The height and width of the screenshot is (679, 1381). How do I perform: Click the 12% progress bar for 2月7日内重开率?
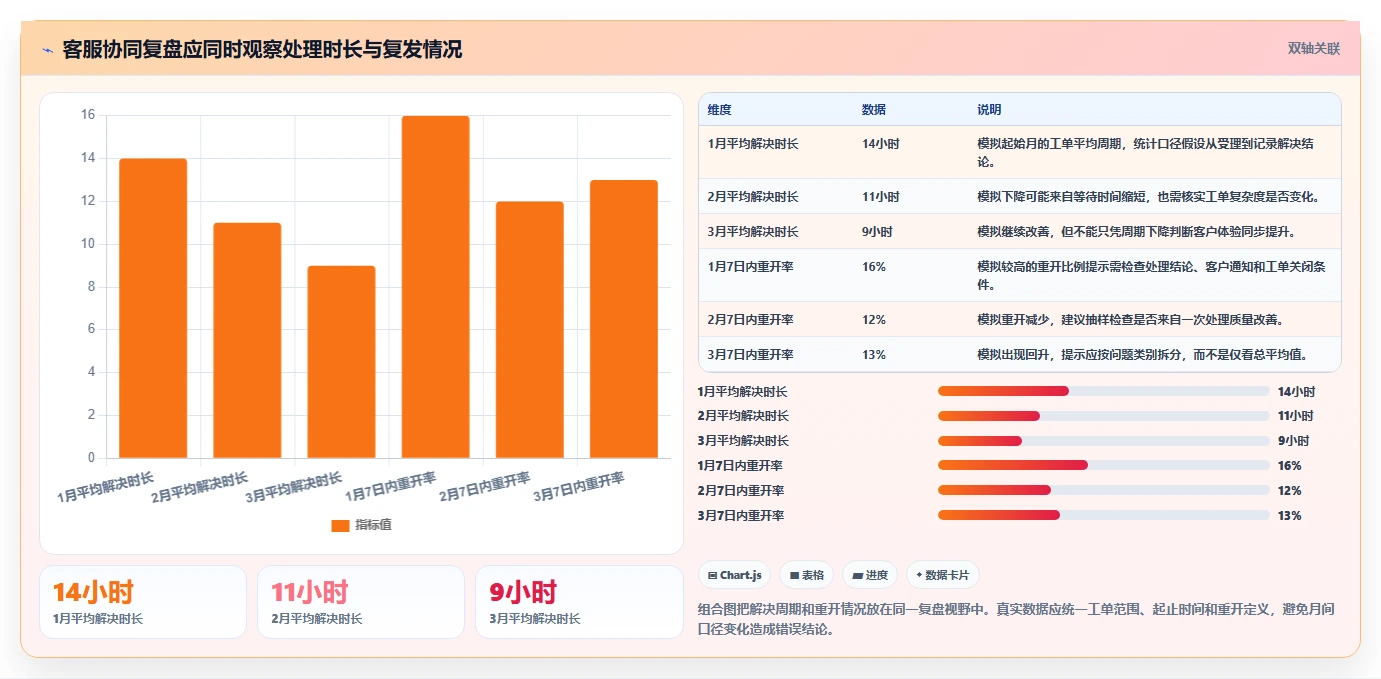tap(1103, 490)
